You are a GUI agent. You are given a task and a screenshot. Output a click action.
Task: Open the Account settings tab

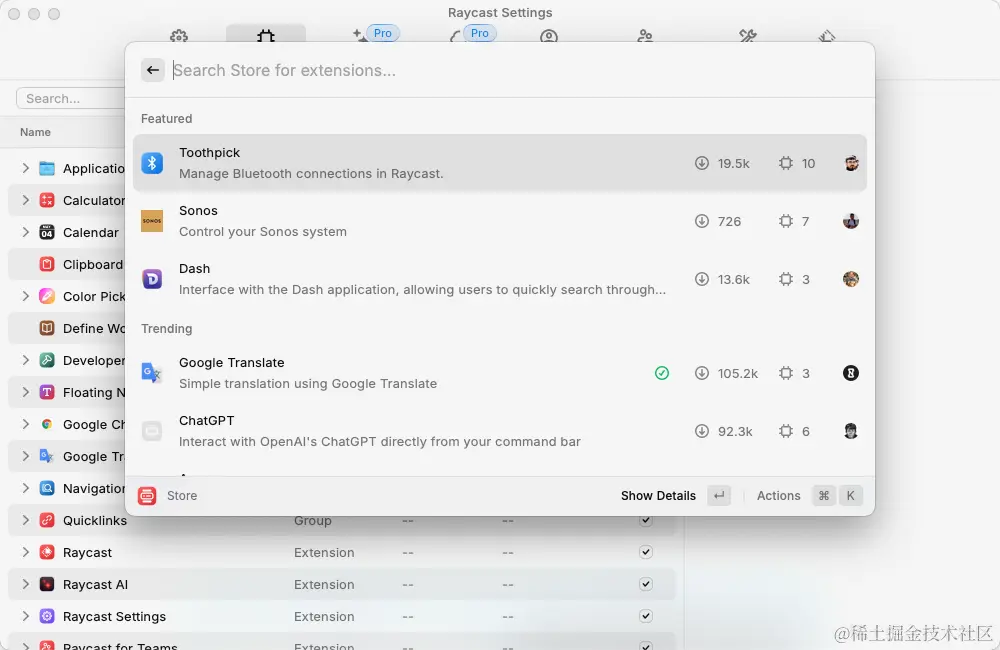548,36
